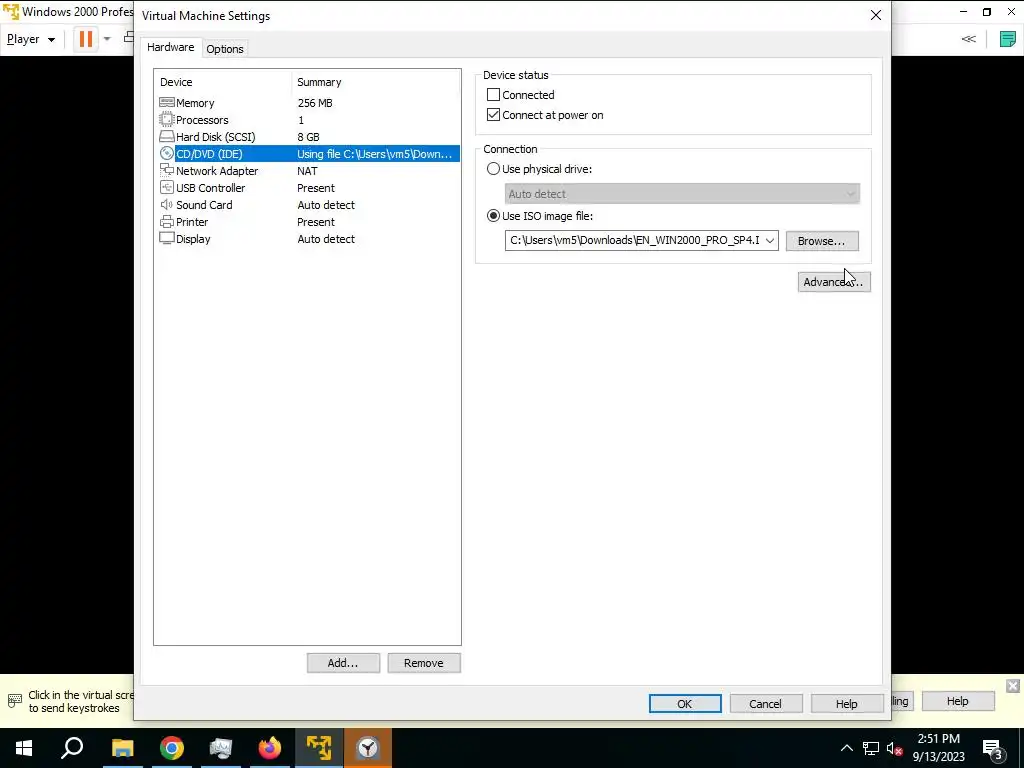Click the 256 MB memory summary

point(315,103)
